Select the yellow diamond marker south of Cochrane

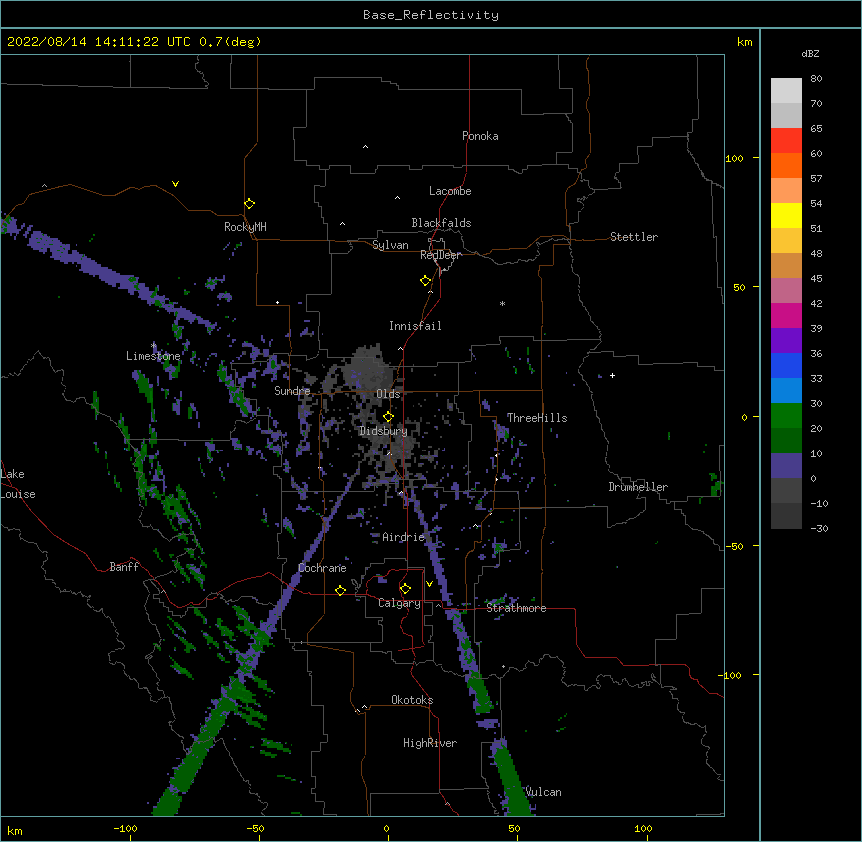tap(340, 590)
